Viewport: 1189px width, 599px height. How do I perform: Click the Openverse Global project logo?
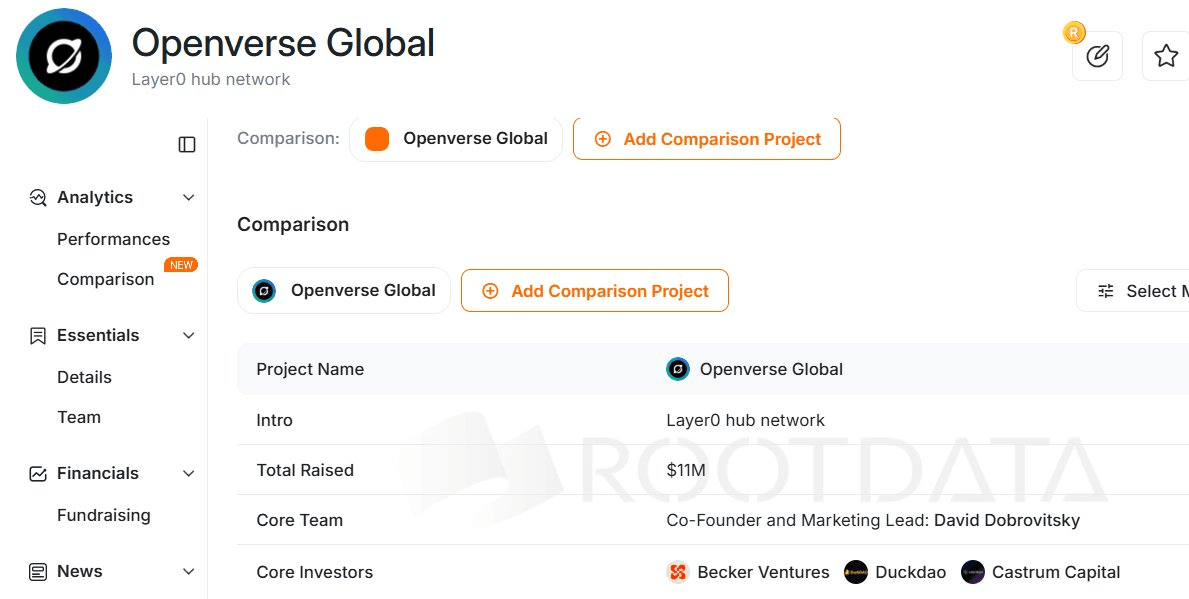pyautogui.click(x=64, y=56)
